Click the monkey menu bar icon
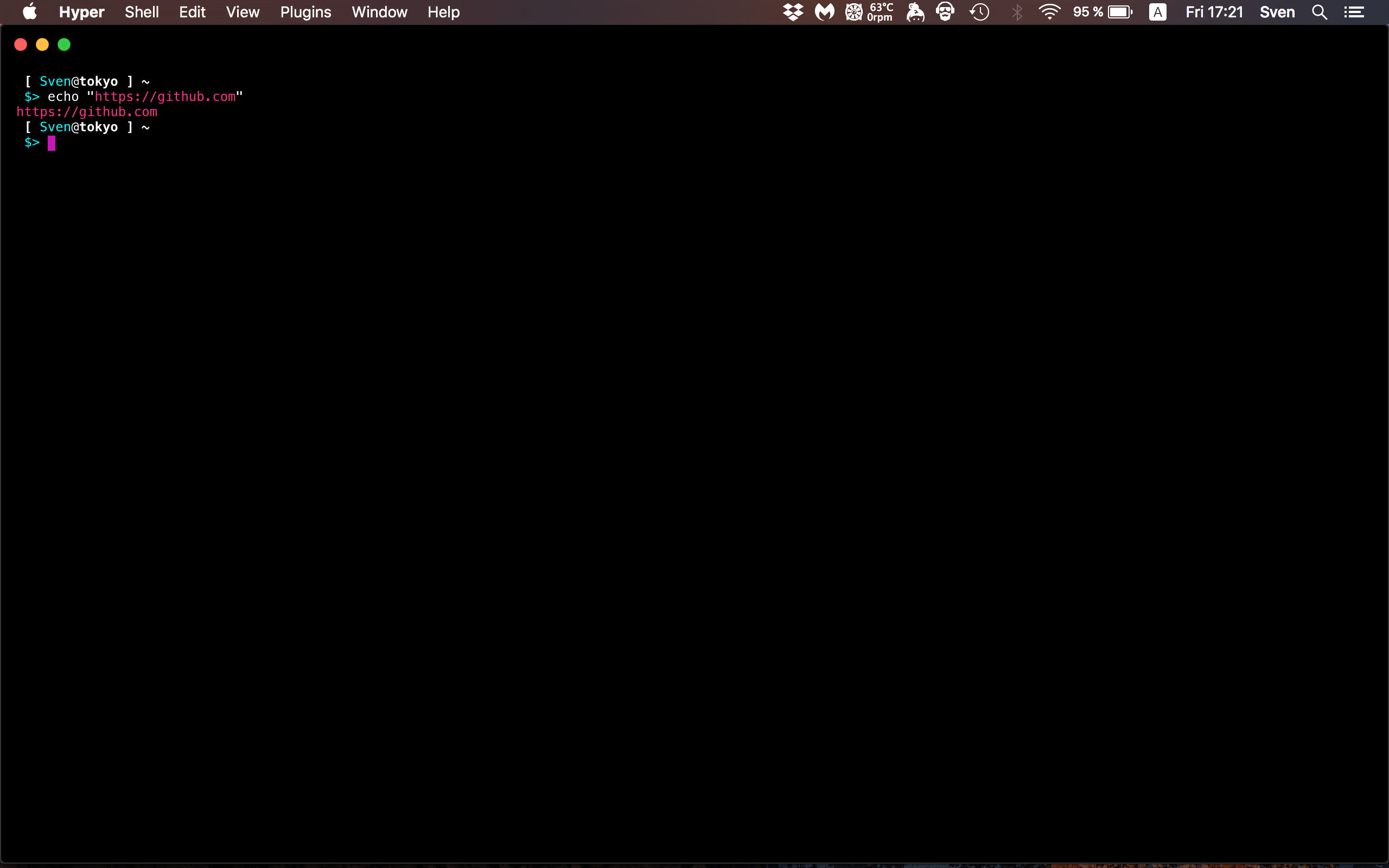The image size is (1389, 868). click(915, 11)
